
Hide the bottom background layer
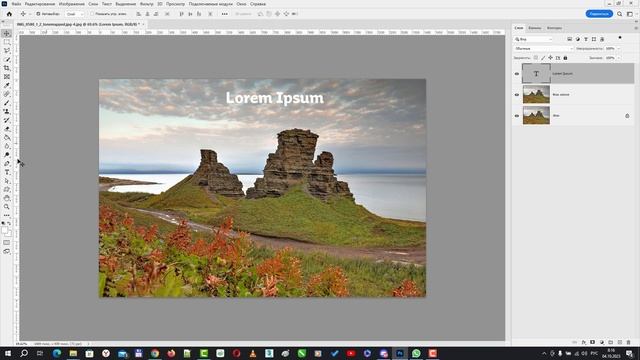(x=517, y=116)
